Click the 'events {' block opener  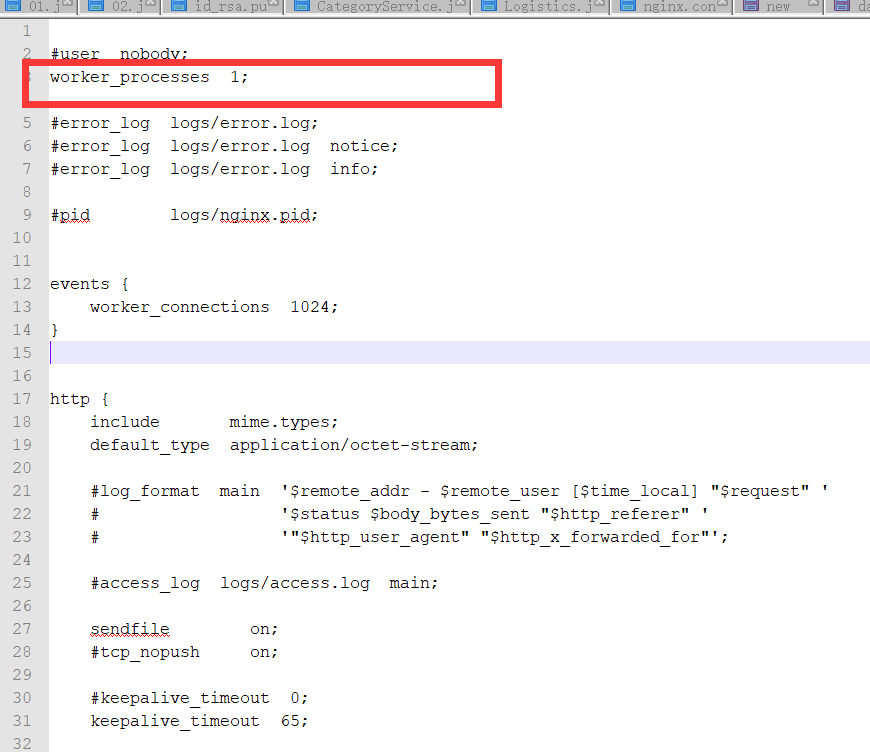tap(89, 284)
